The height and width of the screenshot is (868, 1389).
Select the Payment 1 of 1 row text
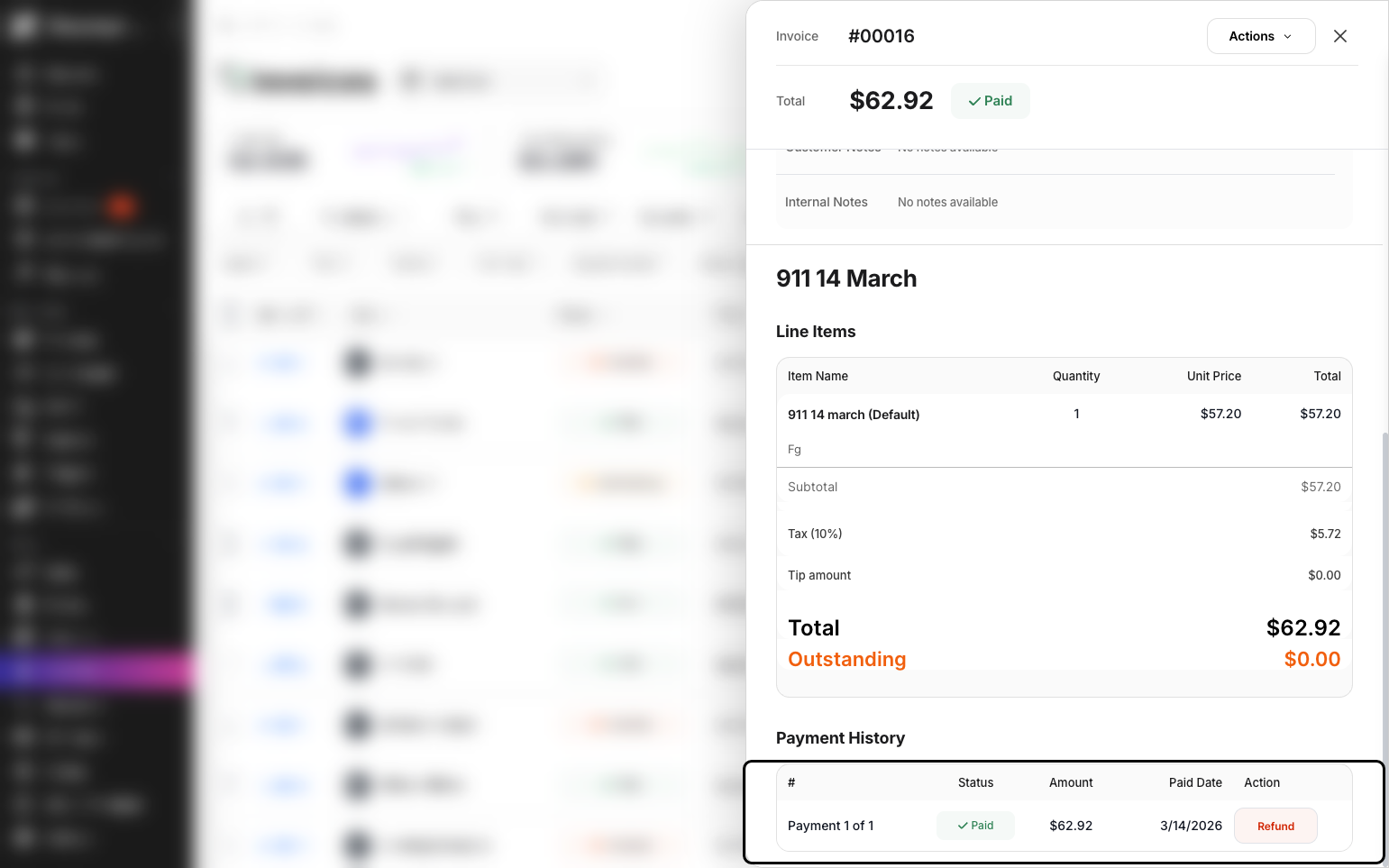point(830,826)
